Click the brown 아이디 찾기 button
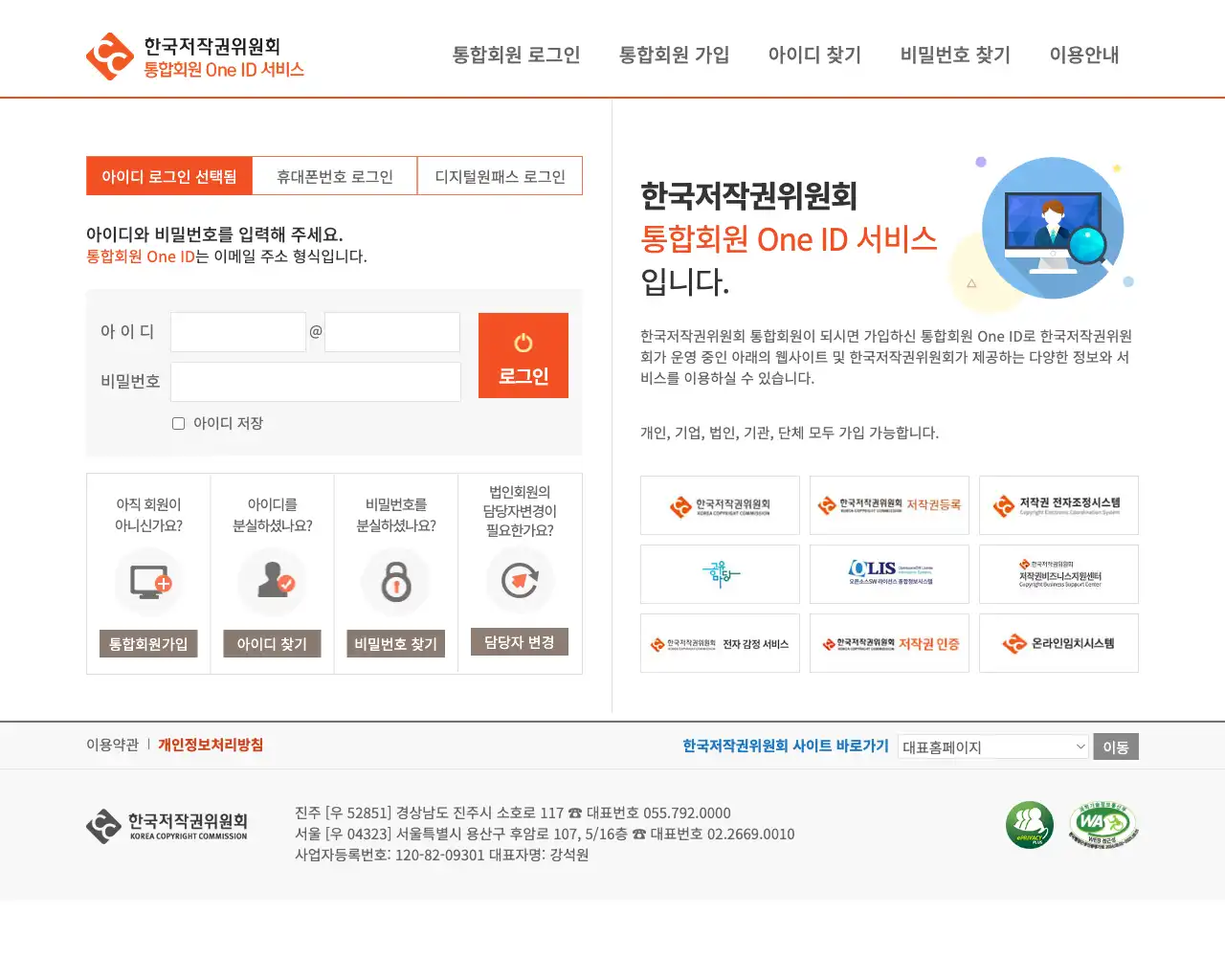1225x980 pixels. tap(272, 644)
